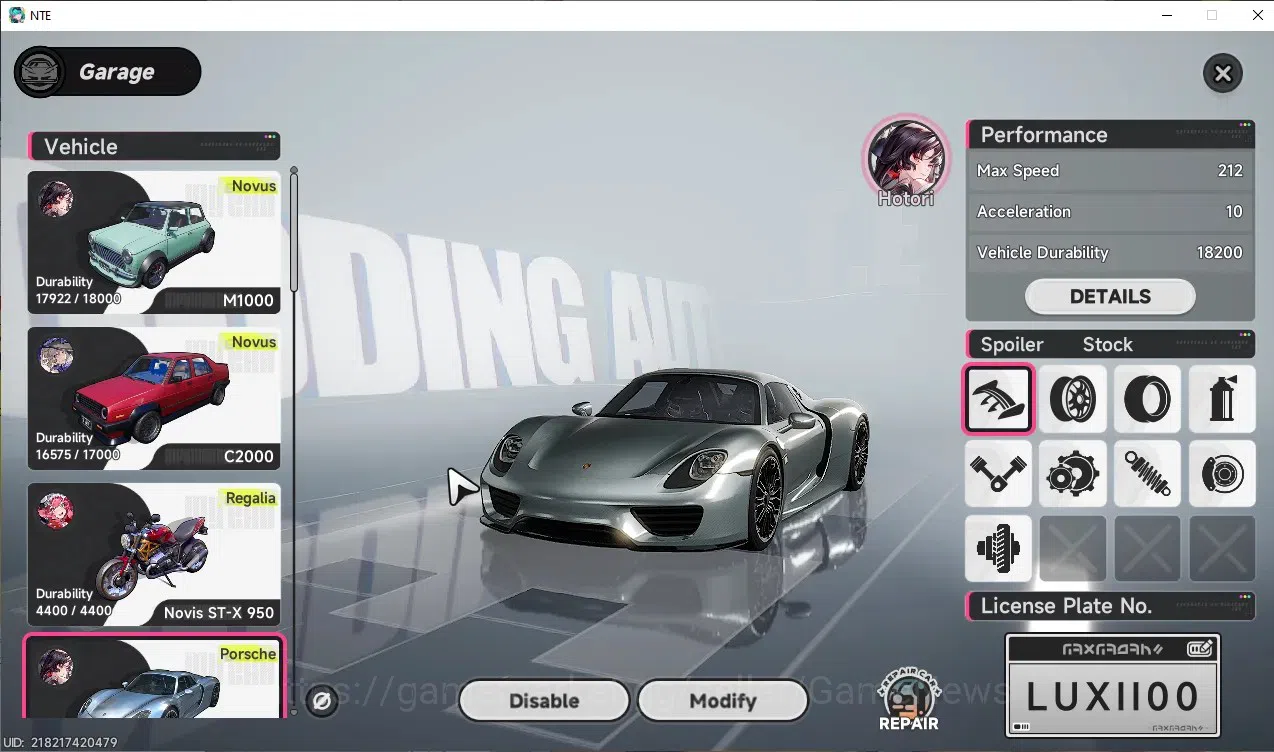Click the vehicle list scrollbar

coord(294,230)
